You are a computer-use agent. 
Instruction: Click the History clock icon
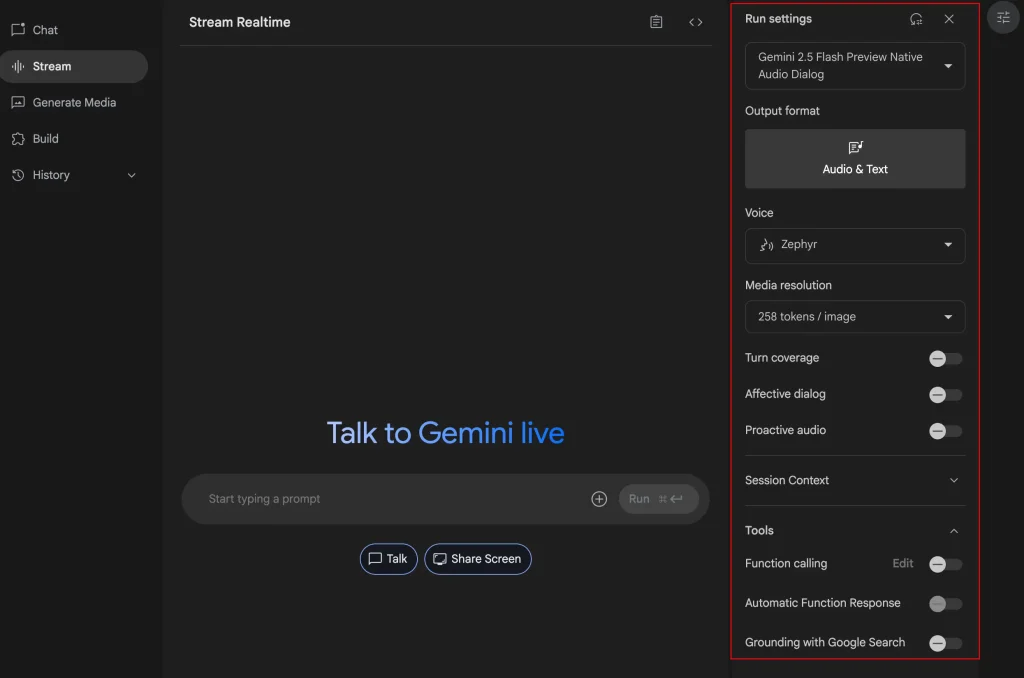tap(18, 175)
